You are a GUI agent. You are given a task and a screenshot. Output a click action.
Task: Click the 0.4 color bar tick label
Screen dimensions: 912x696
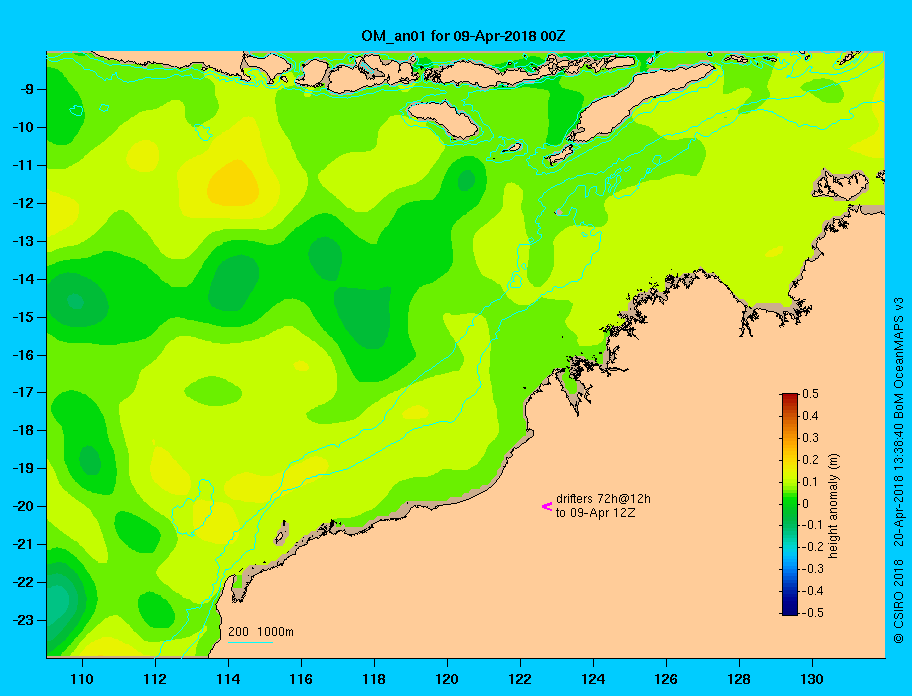[x=811, y=416]
